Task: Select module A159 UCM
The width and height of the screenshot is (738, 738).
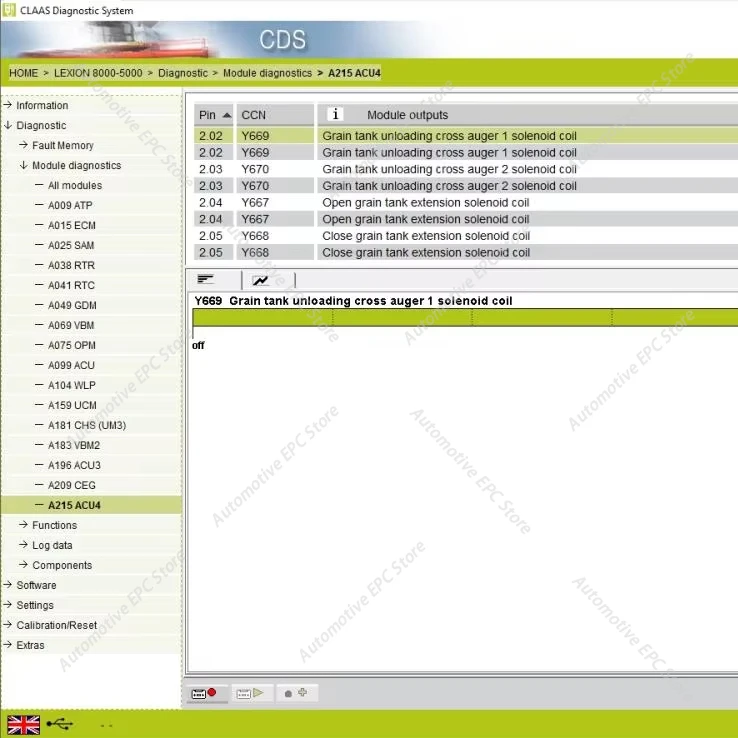Action: pos(72,405)
